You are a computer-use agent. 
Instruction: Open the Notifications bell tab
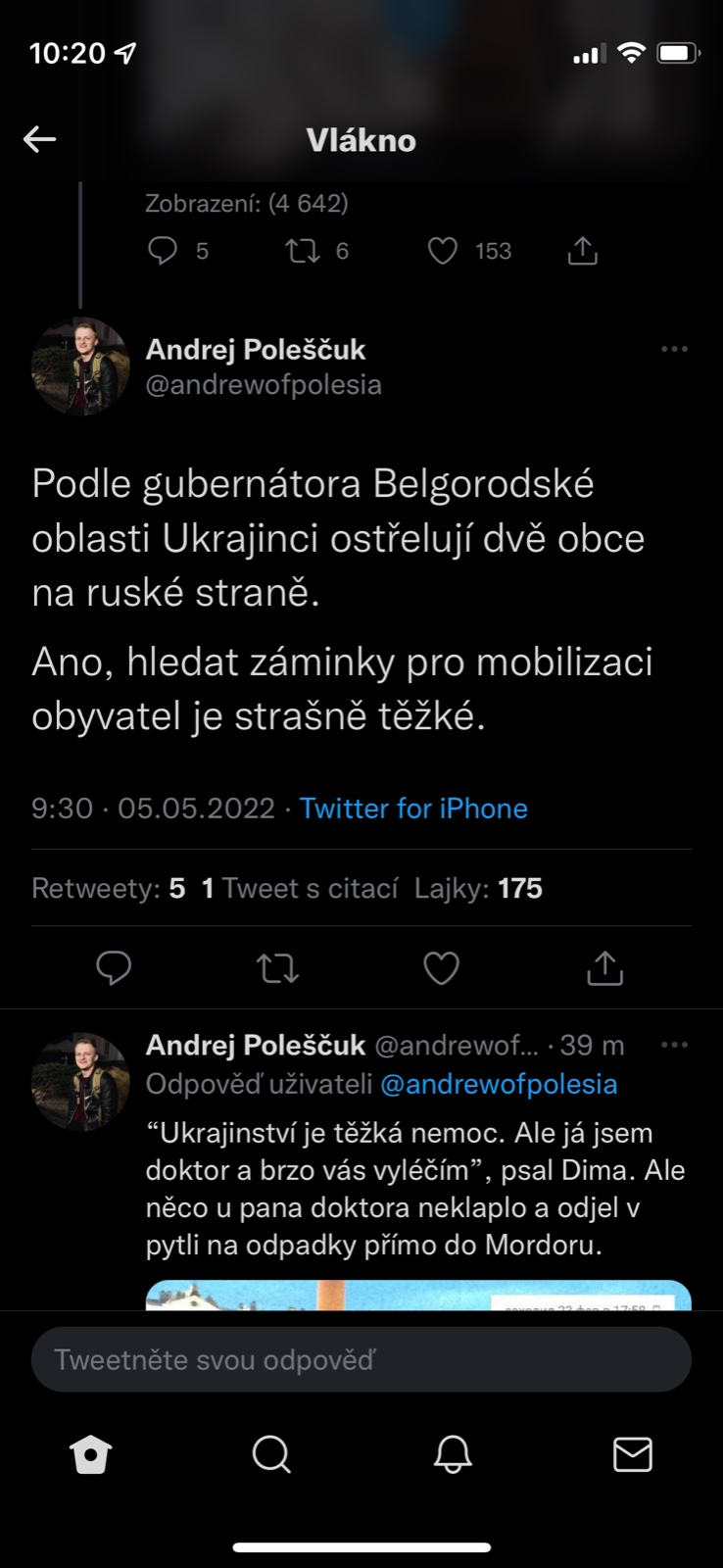point(453,1454)
